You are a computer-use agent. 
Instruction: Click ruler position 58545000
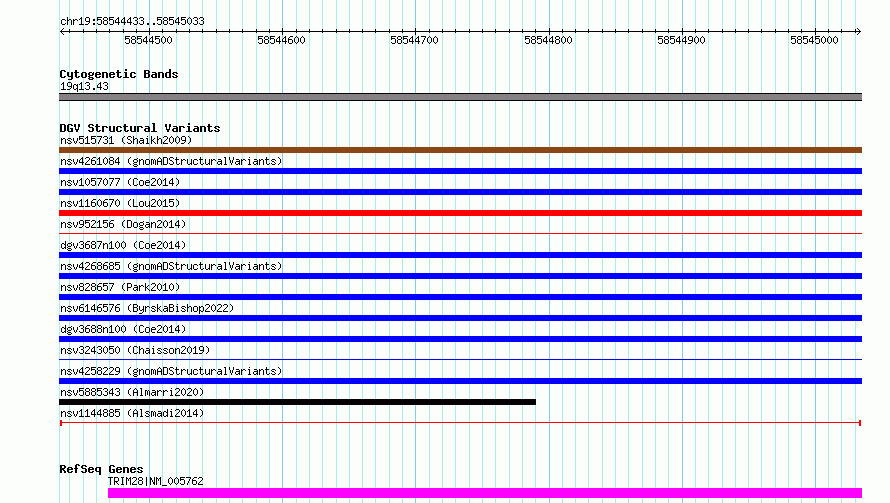pyautogui.click(x=815, y=40)
